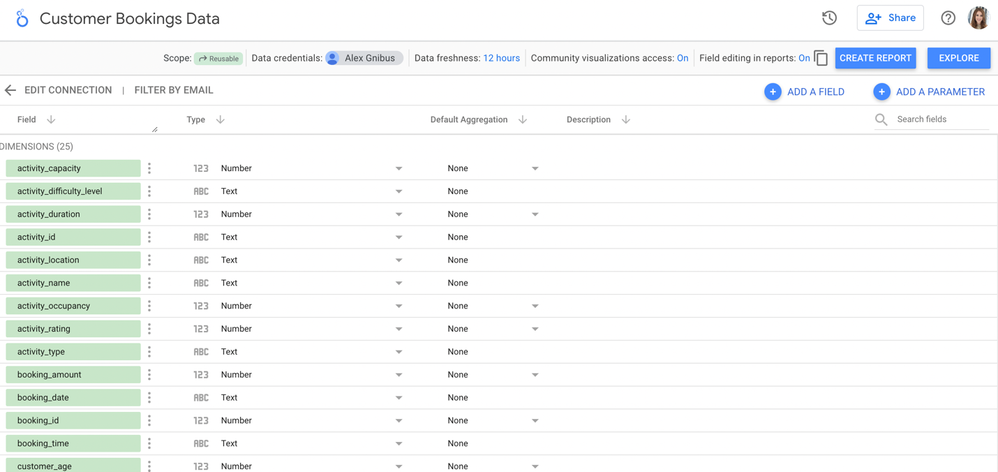Select the activity_capacity field chip

pos(73,168)
